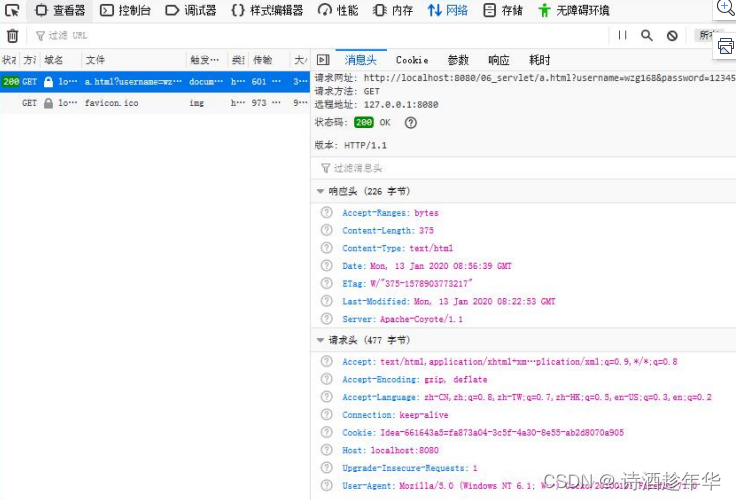Screen dimensions: 736x500
Task: Switch to the 调试器 debugger tab
Action: [191, 10]
